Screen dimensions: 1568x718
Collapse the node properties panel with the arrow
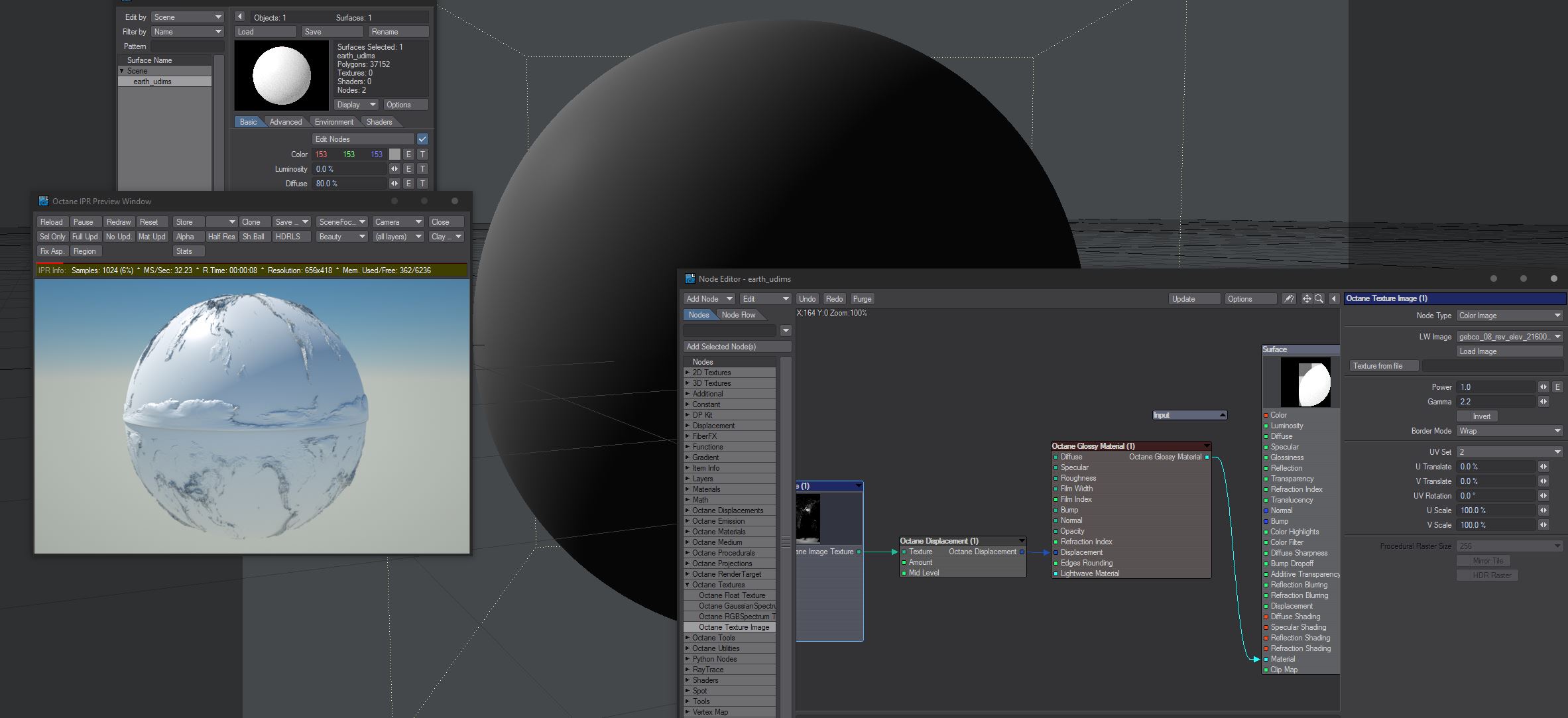pyautogui.click(x=1334, y=299)
